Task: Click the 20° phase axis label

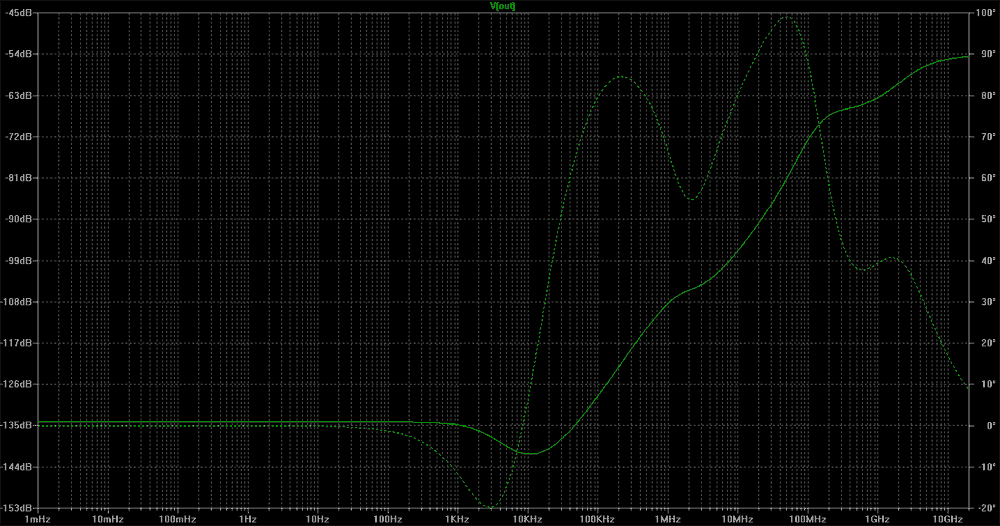Action: [x=989, y=343]
